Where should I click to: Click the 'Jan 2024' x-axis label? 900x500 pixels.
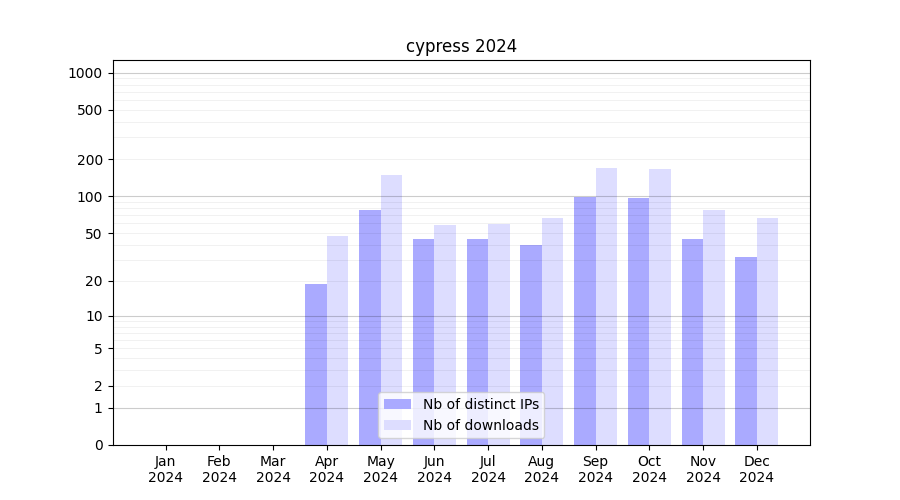166,469
